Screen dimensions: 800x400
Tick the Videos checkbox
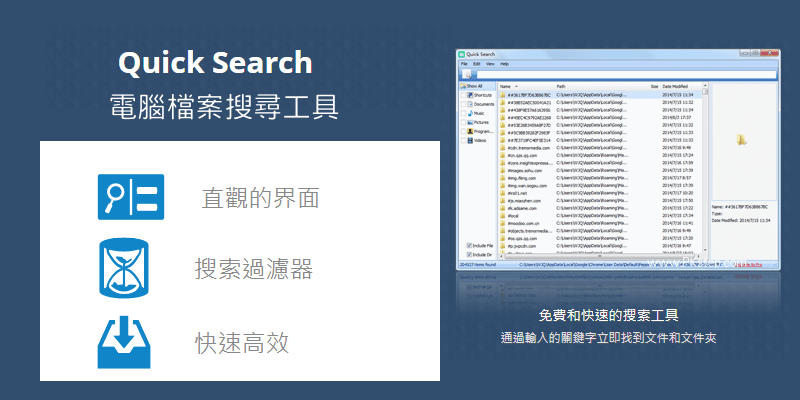tap(464, 140)
